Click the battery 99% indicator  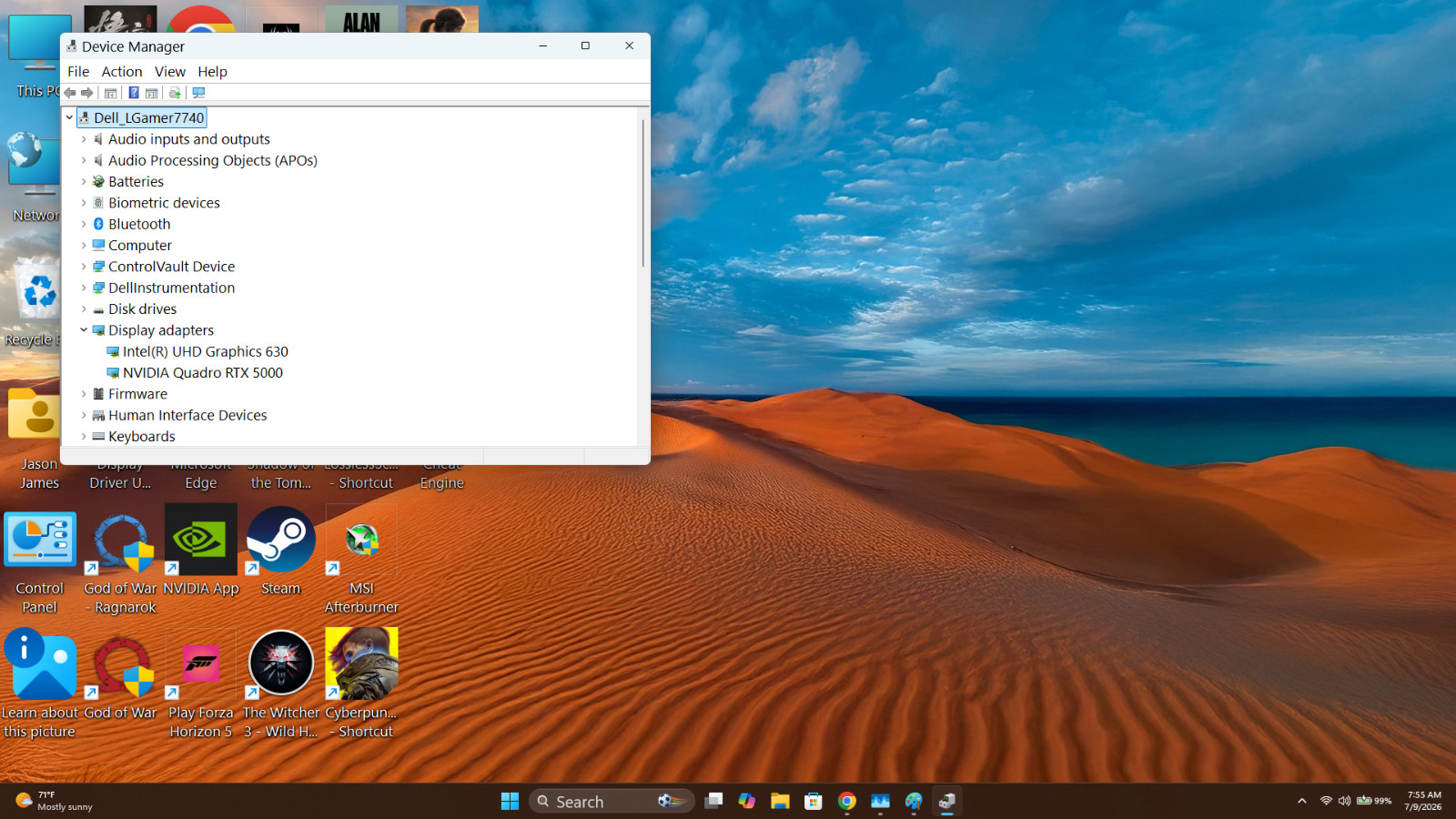tap(1374, 801)
